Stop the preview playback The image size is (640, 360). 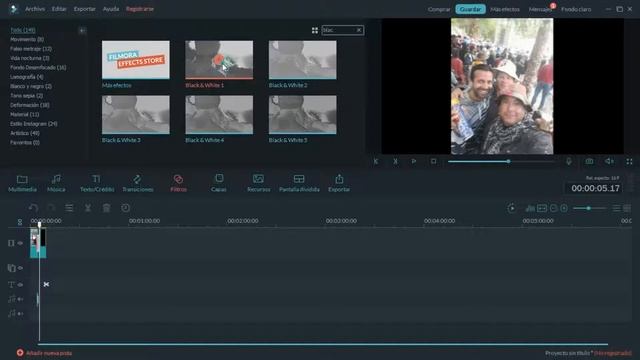coord(433,162)
